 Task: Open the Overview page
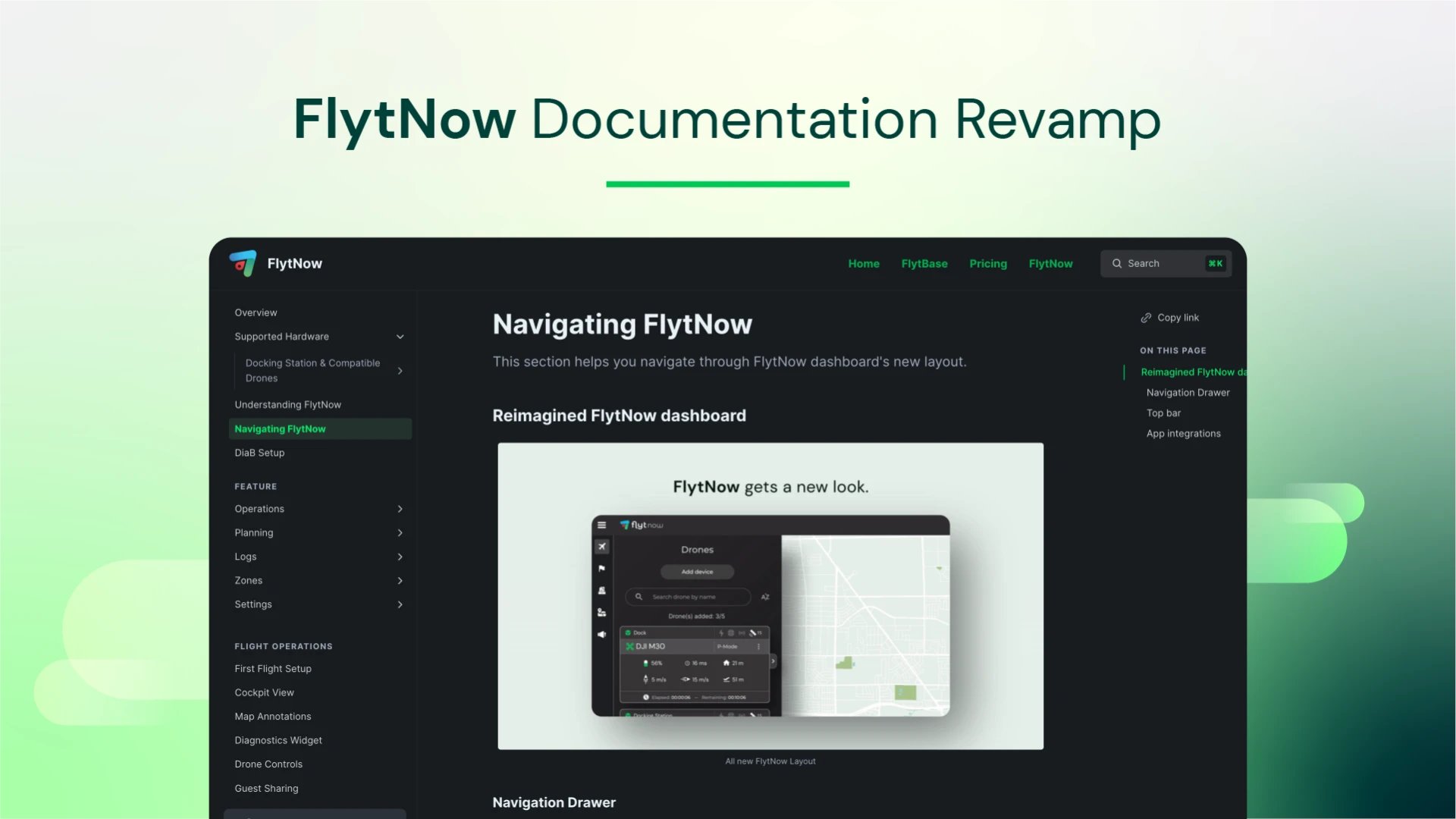[x=256, y=312]
